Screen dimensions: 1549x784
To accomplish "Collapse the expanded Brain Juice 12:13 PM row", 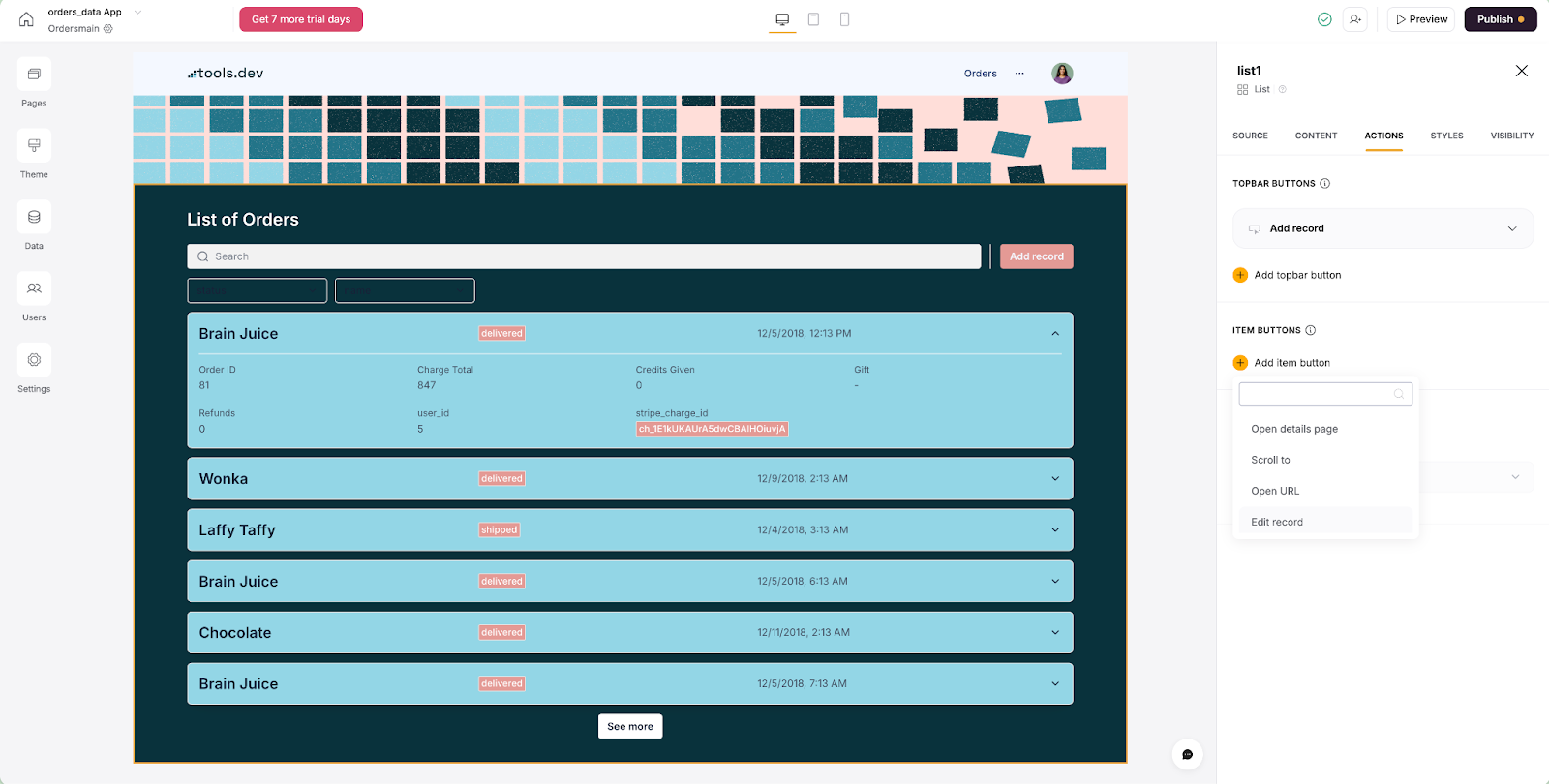I will pos(1055,334).
